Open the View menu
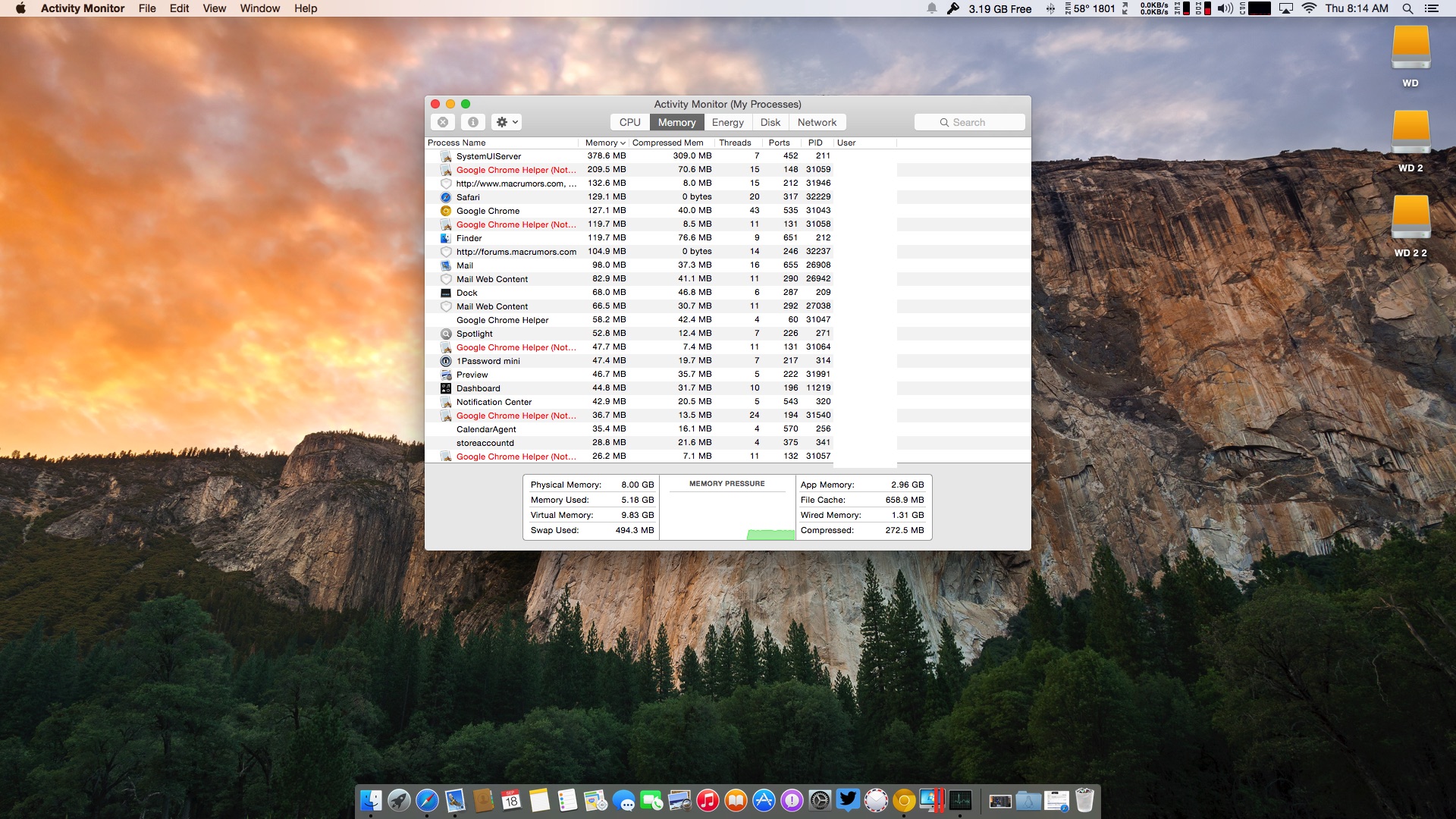The width and height of the screenshot is (1456, 819). (214, 8)
